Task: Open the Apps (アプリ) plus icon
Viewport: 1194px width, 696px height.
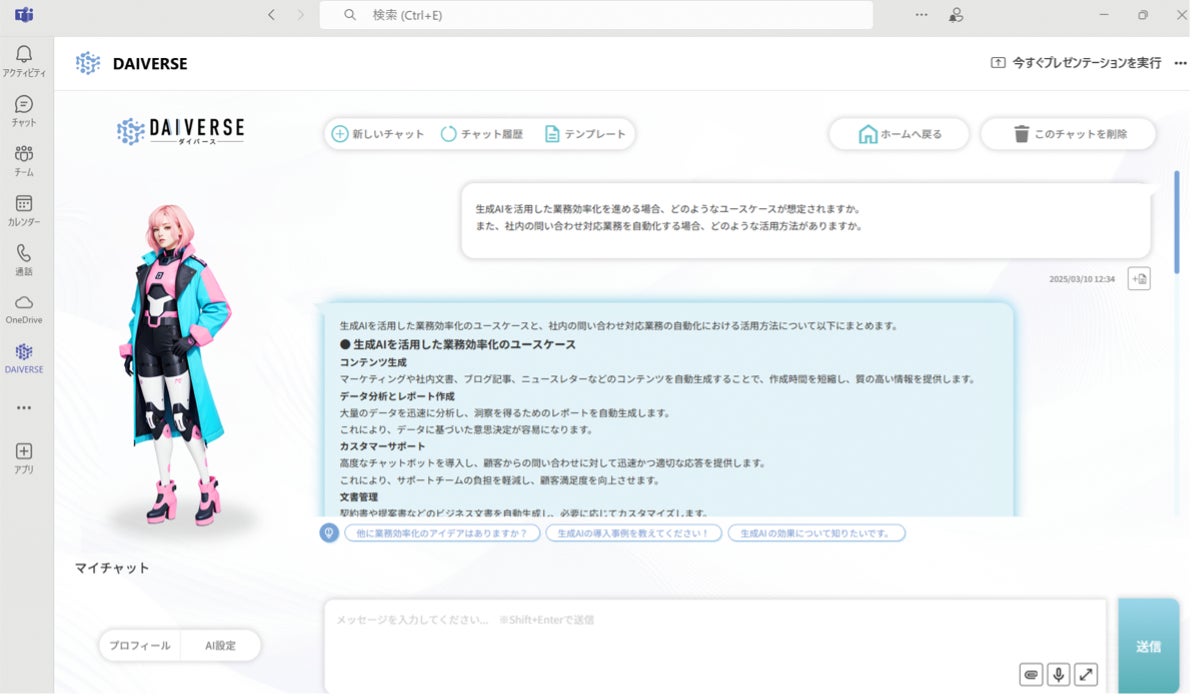Action: pyautogui.click(x=24, y=452)
